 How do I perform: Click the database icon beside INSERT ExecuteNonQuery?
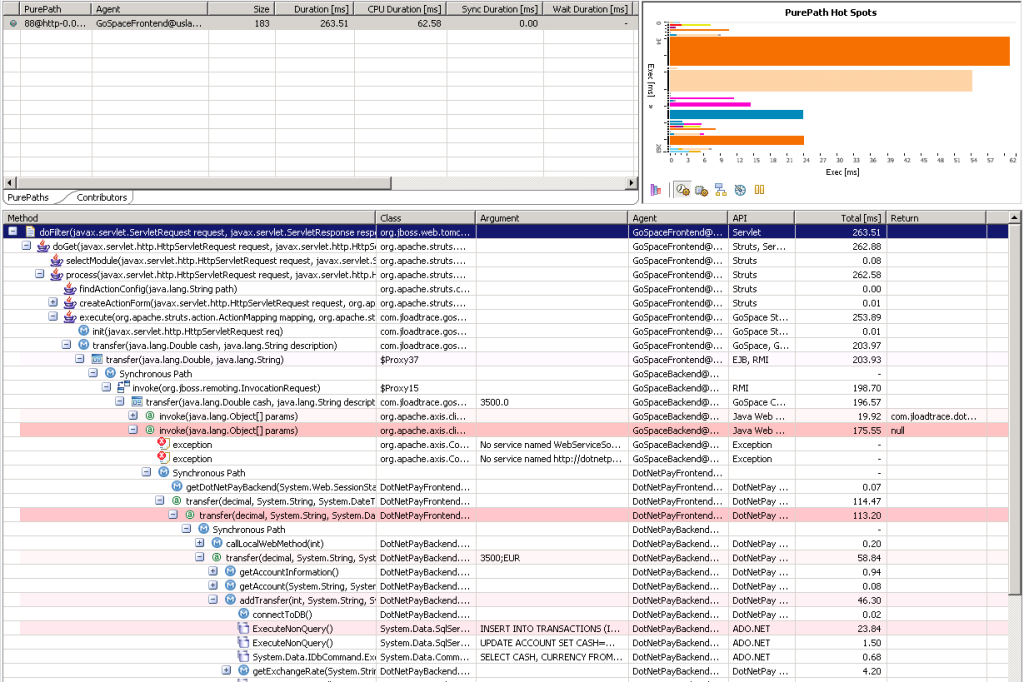(x=242, y=628)
